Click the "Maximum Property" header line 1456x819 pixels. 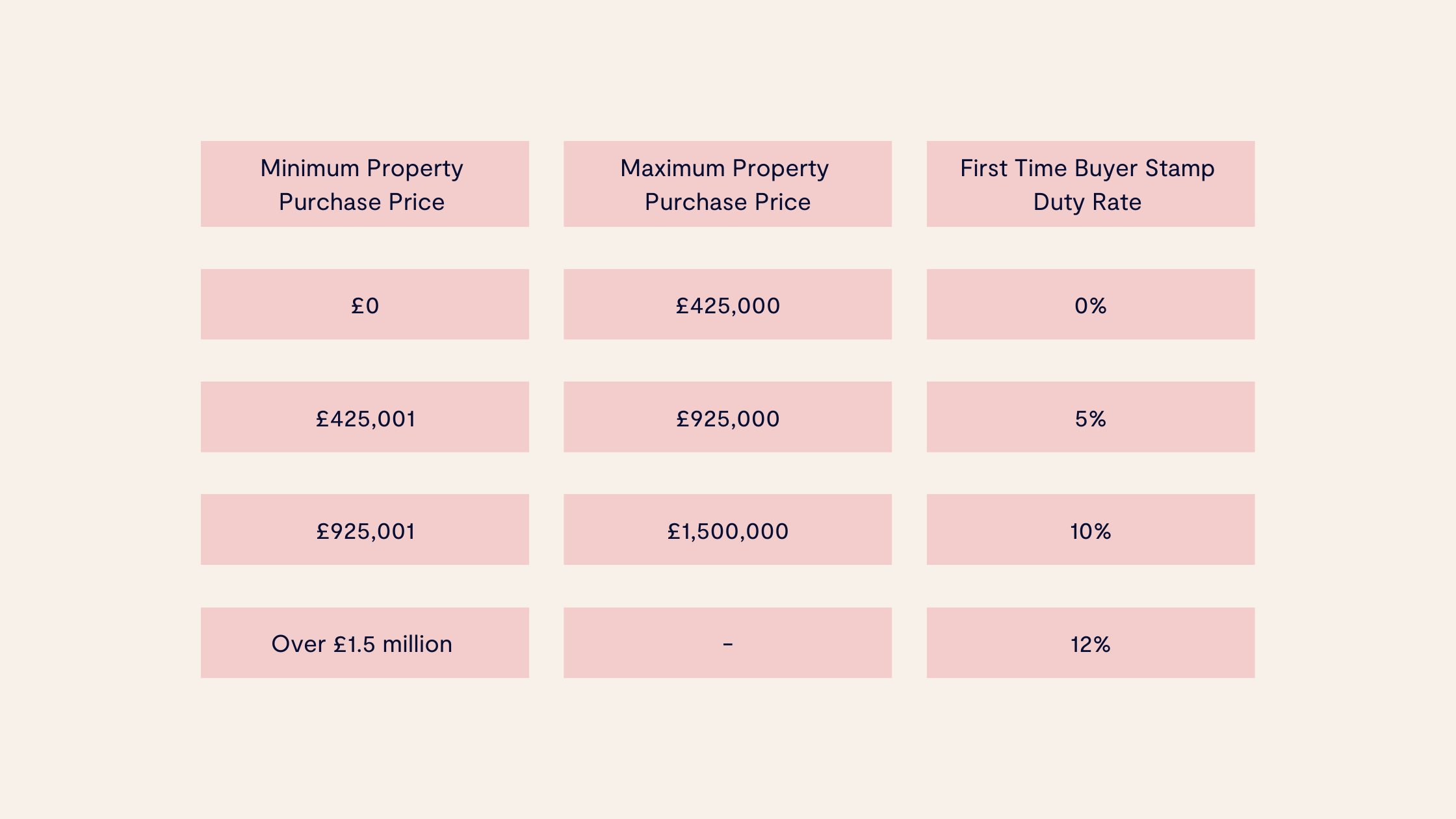(724, 168)
